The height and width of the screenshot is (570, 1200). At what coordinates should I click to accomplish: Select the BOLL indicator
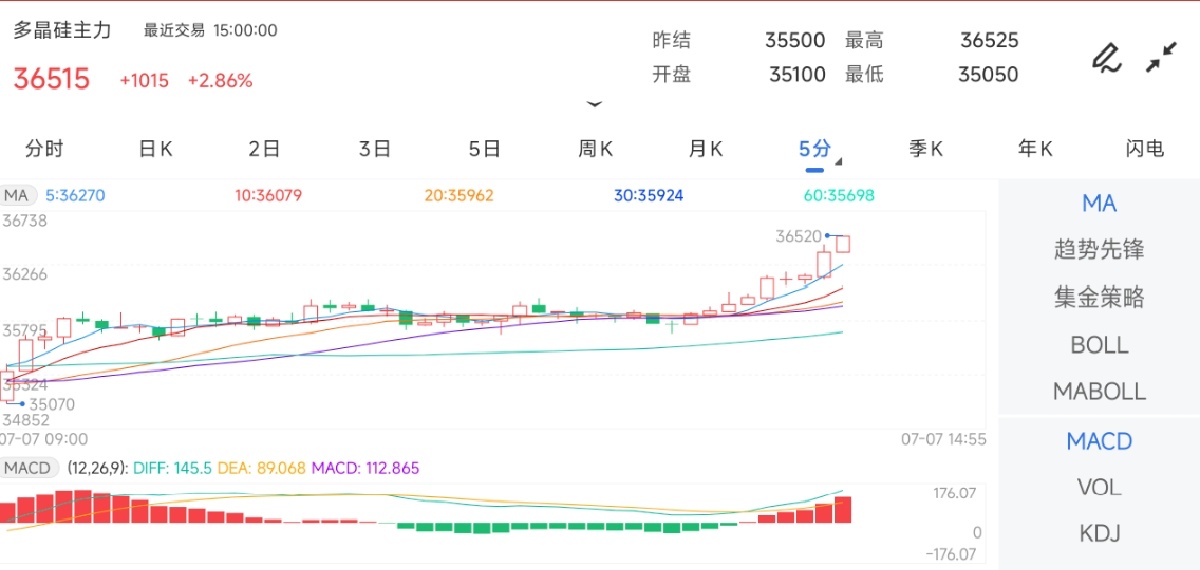[1099, 345]
